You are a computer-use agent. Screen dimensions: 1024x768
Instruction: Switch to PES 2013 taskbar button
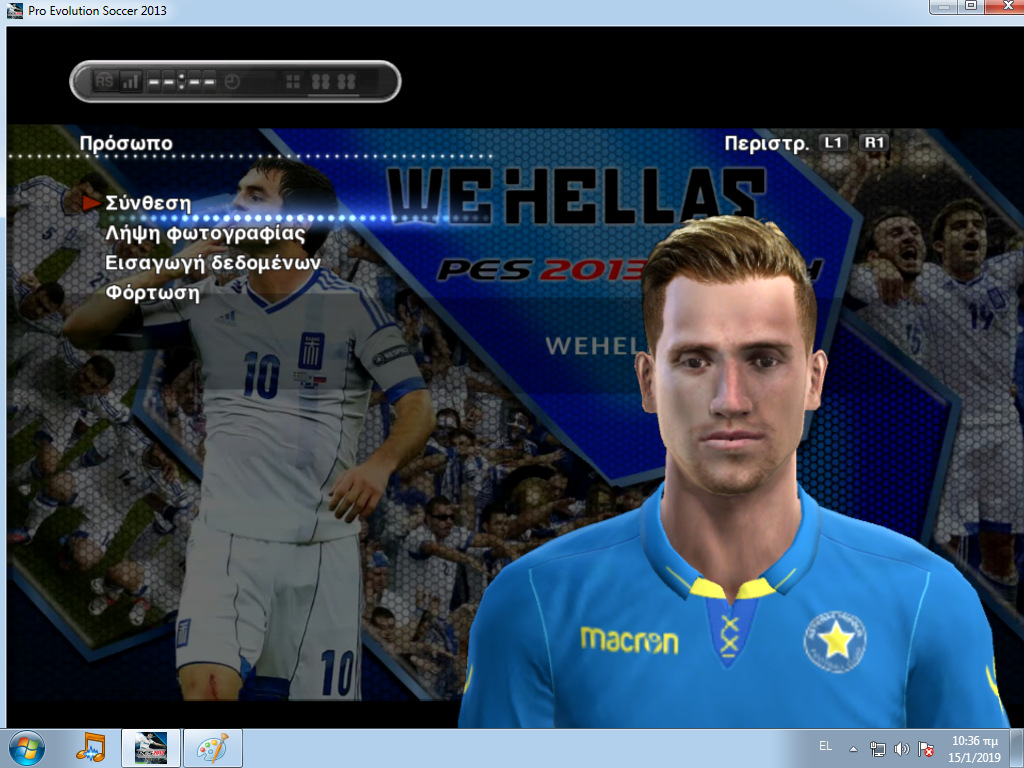coord(151,748)
